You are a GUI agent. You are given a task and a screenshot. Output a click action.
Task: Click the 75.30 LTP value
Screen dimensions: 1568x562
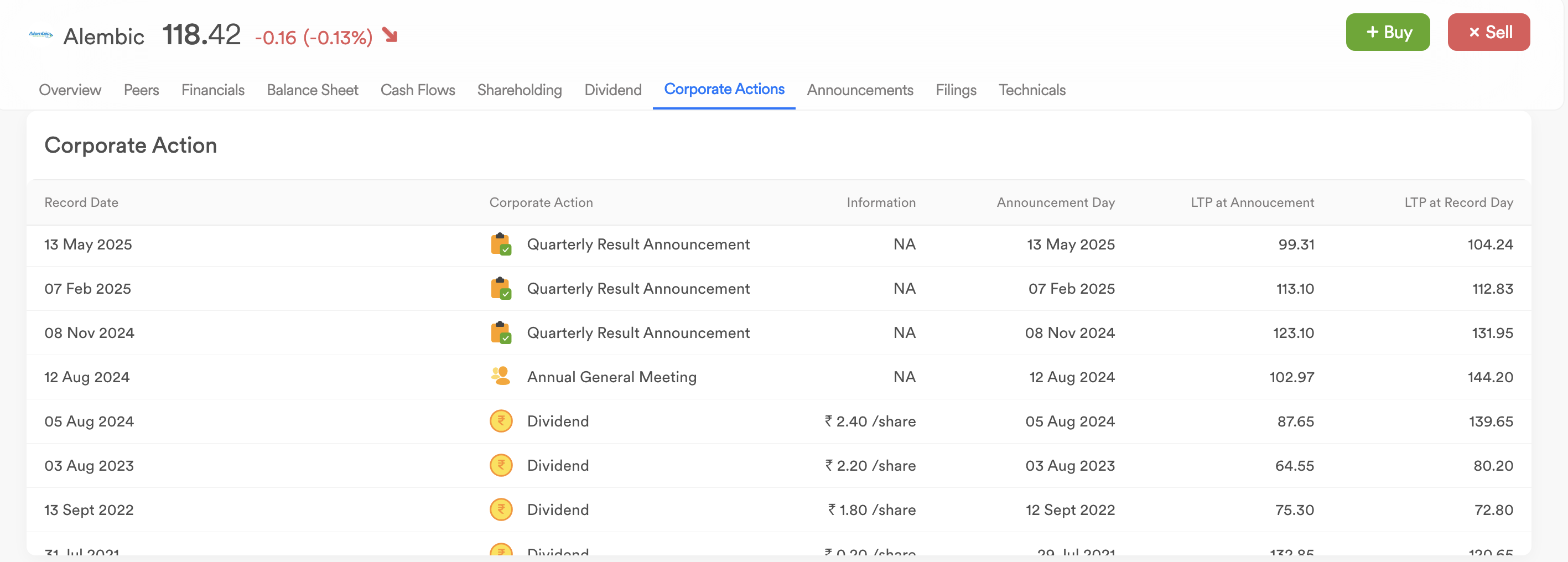(x=1294, y=511)
